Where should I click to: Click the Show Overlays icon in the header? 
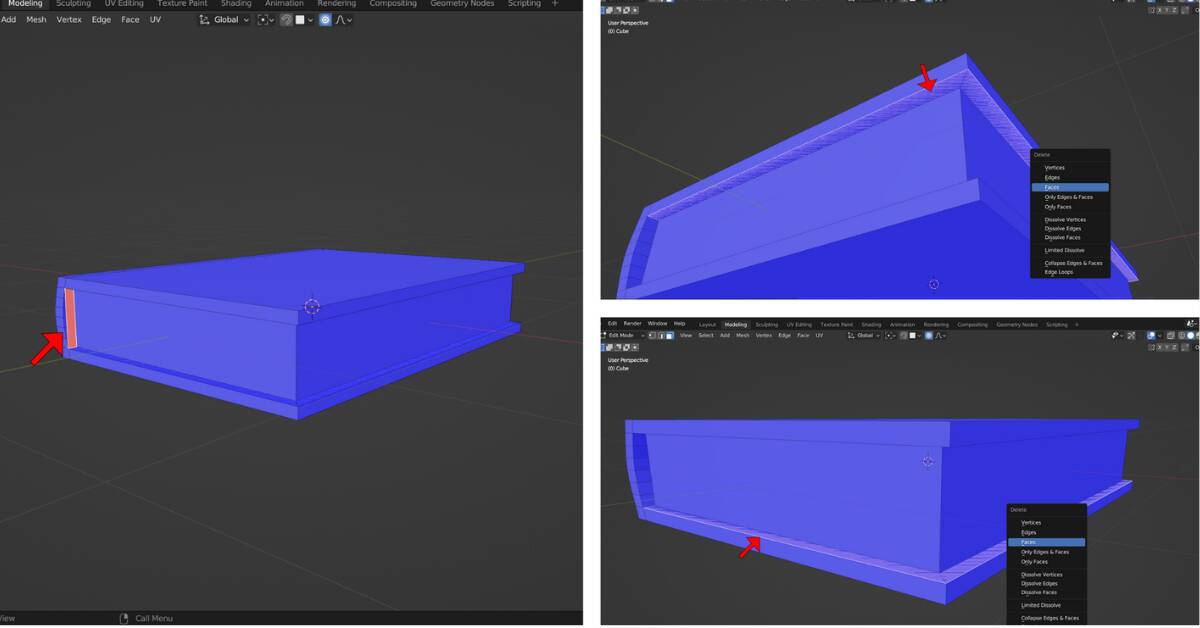coord(1151,335)
